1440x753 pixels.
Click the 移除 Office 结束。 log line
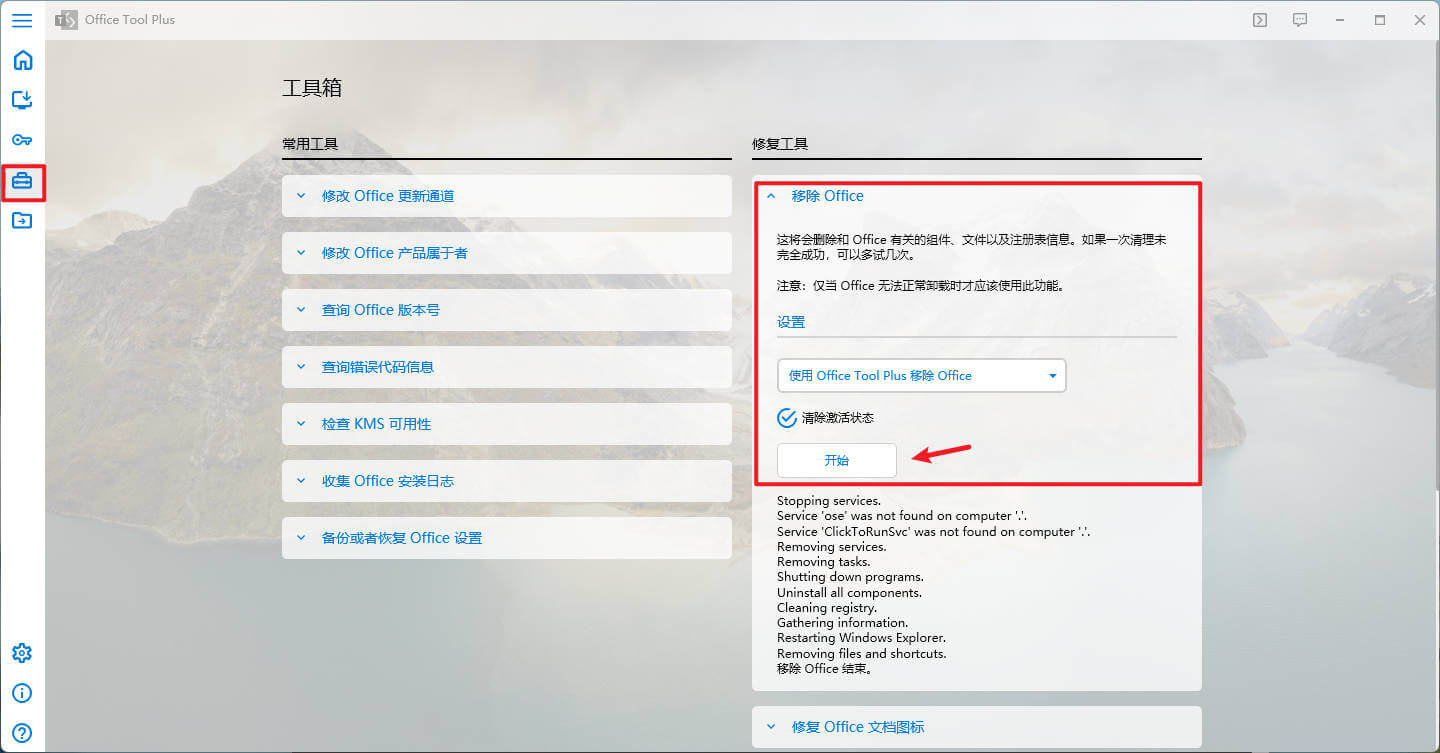[825, 669]
